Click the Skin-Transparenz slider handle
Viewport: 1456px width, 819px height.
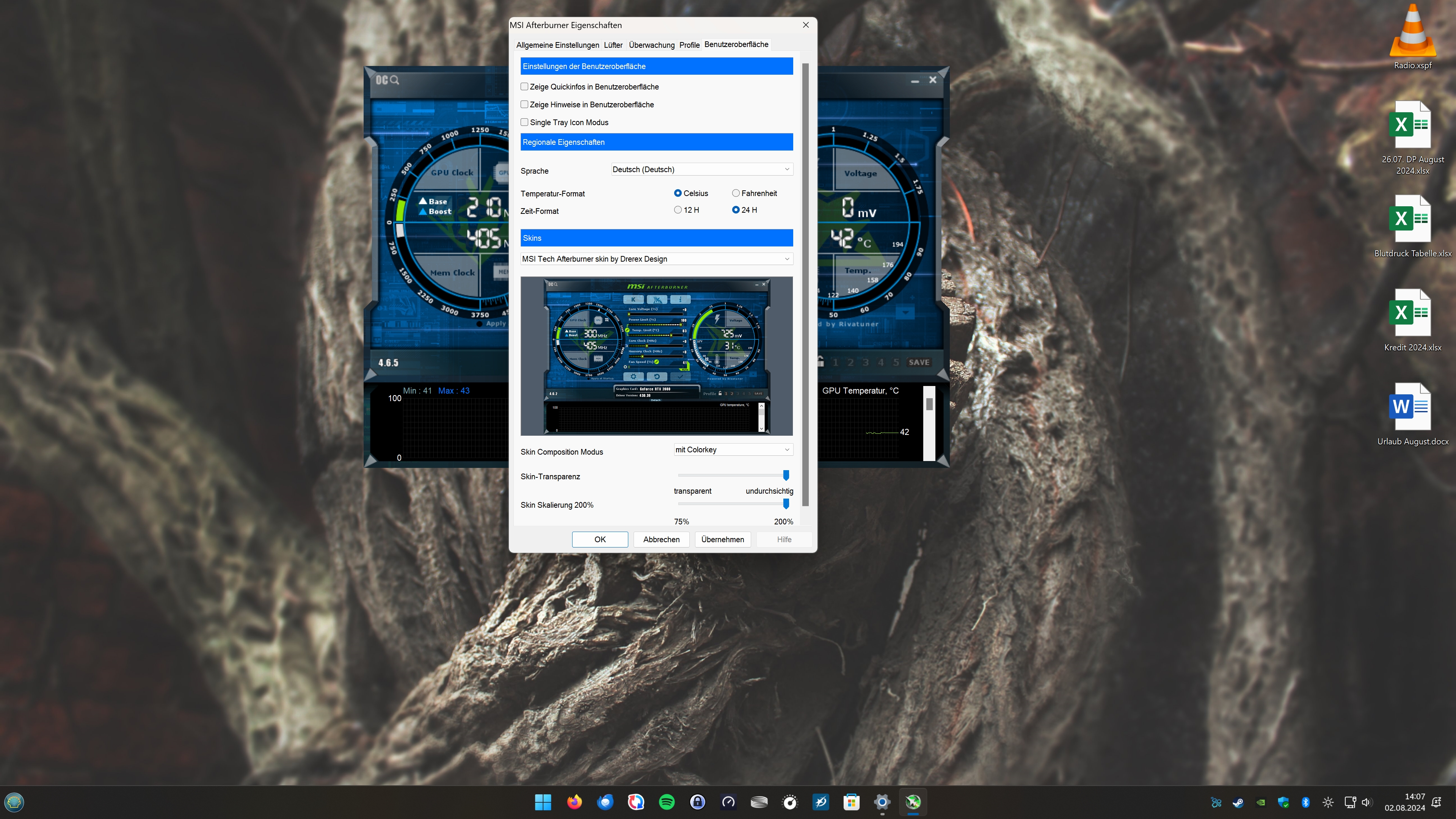click(x=786, y=475)
